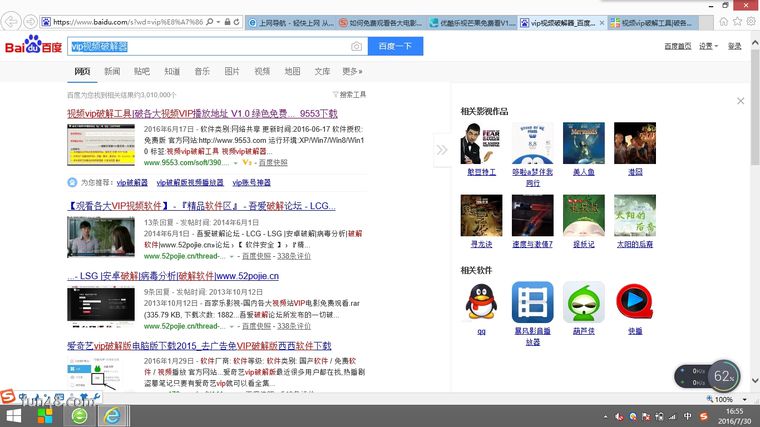The image size is (760, 427).
Task: Select the 图片 search category
Action: (232, 71)
